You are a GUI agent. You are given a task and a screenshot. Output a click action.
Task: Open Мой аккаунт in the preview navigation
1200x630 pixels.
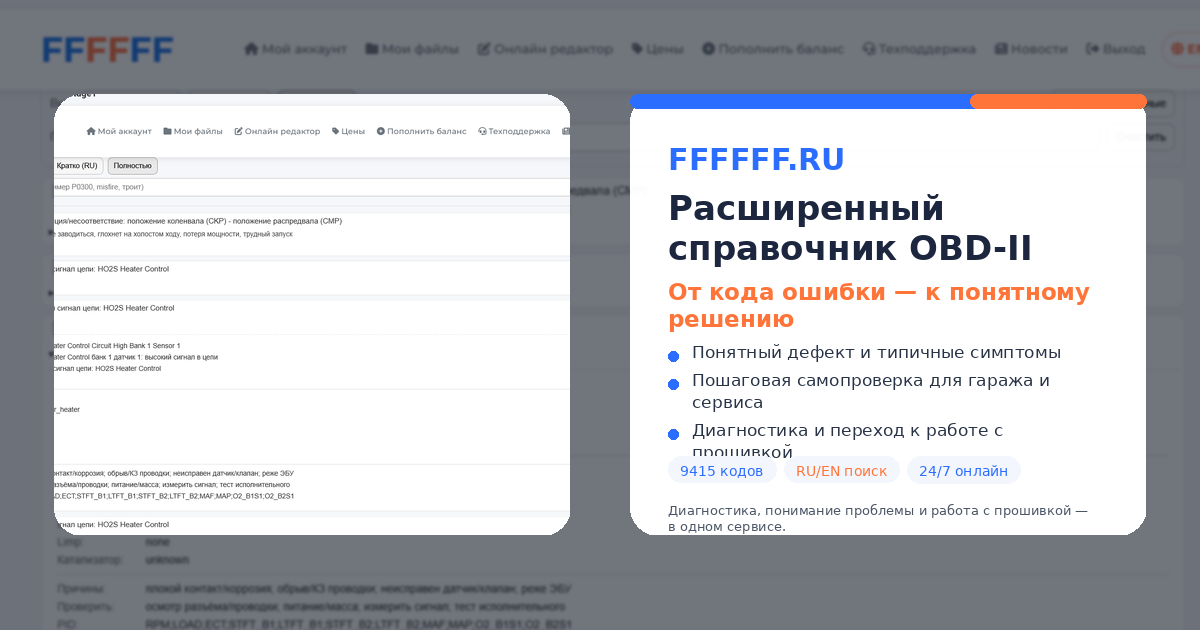119,131
